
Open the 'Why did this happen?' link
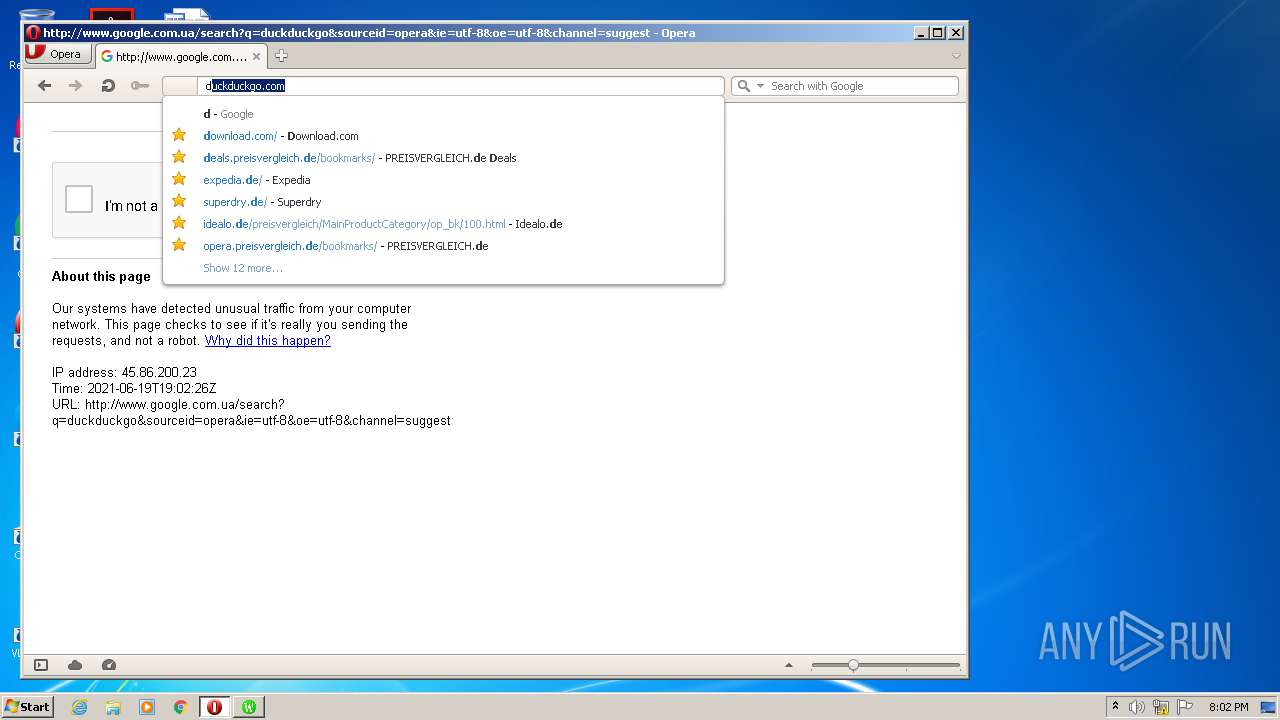(x=267, y=341)
